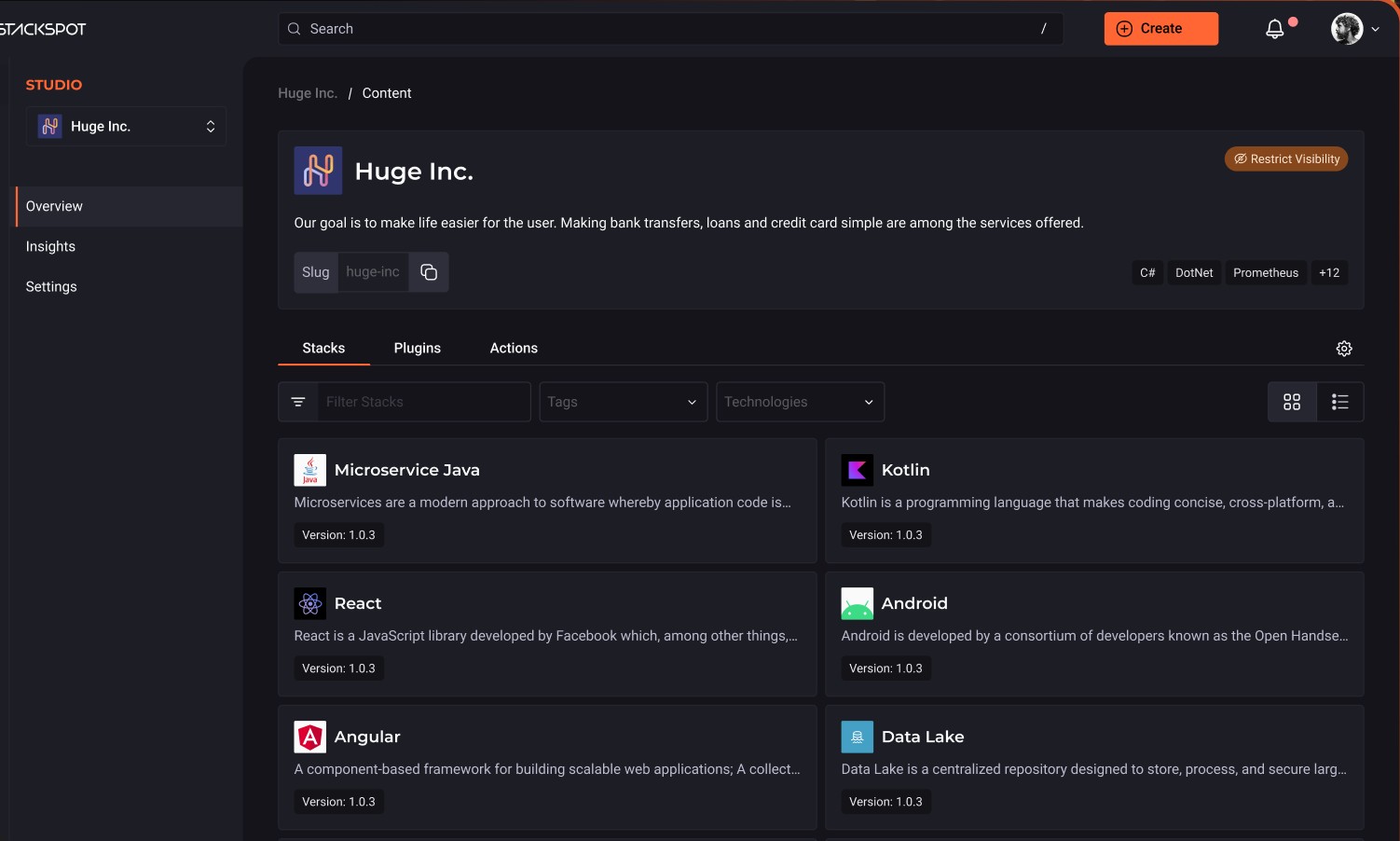Click the Microservice Java description text
Image resolution: width=1400 pixels, height=841 pixels.
[542, 503]
